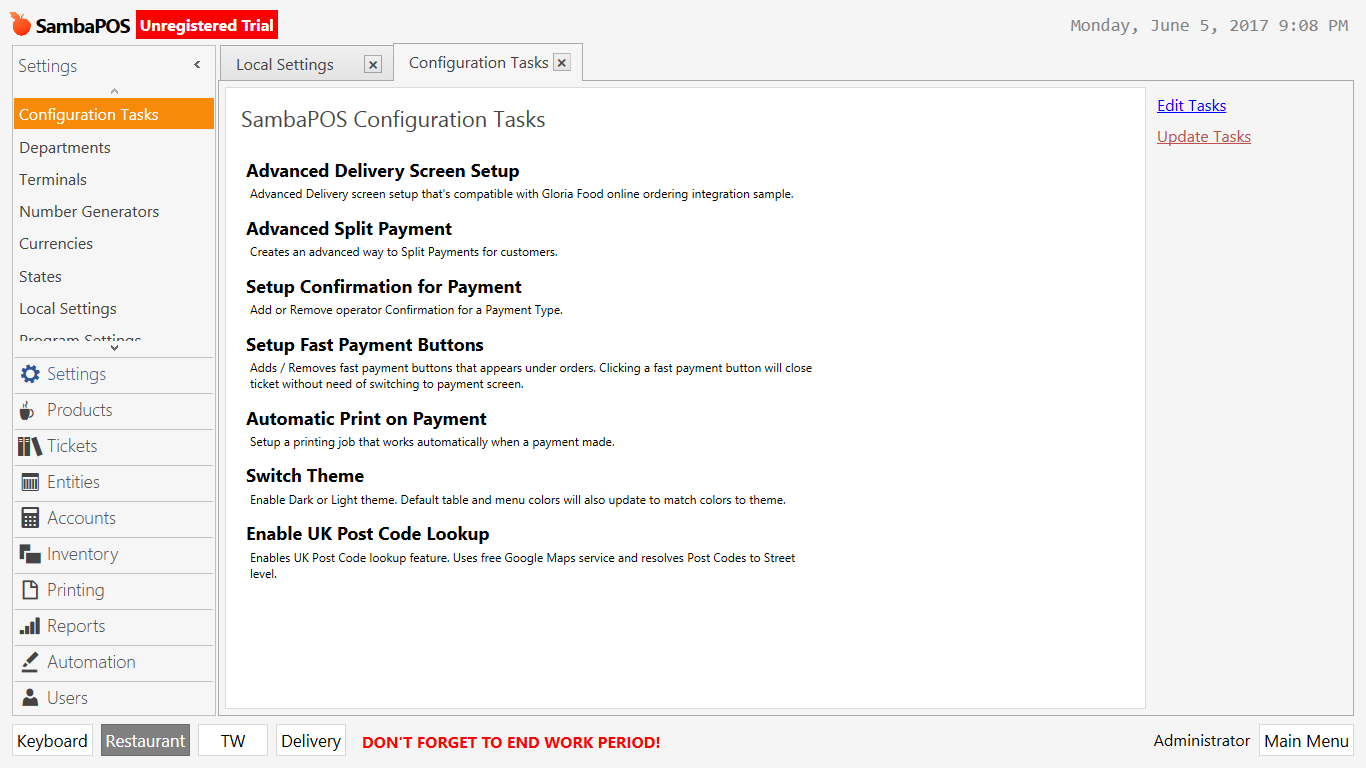Screen dimensions: 1366x768
Task: Open the Entities section
Action: pyautogui.click(x=114, y=482)
